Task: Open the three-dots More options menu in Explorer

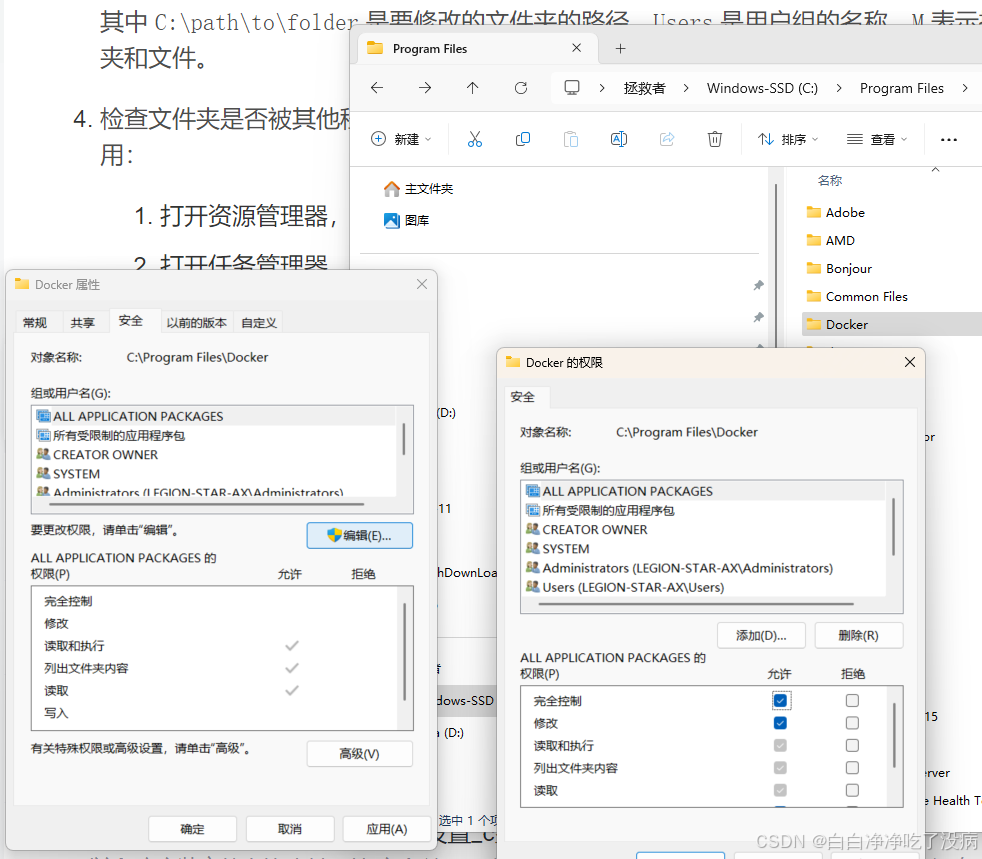Action: [x=949, y=140]
